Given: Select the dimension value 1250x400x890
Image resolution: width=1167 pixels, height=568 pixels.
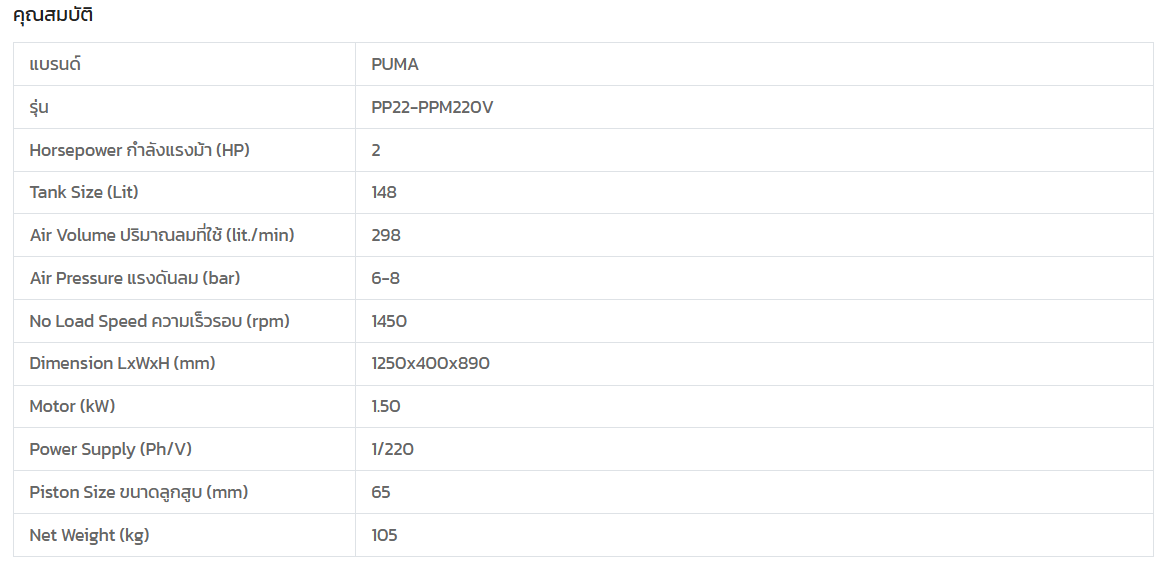Looking at the screenshot, I should click(430, 363).
